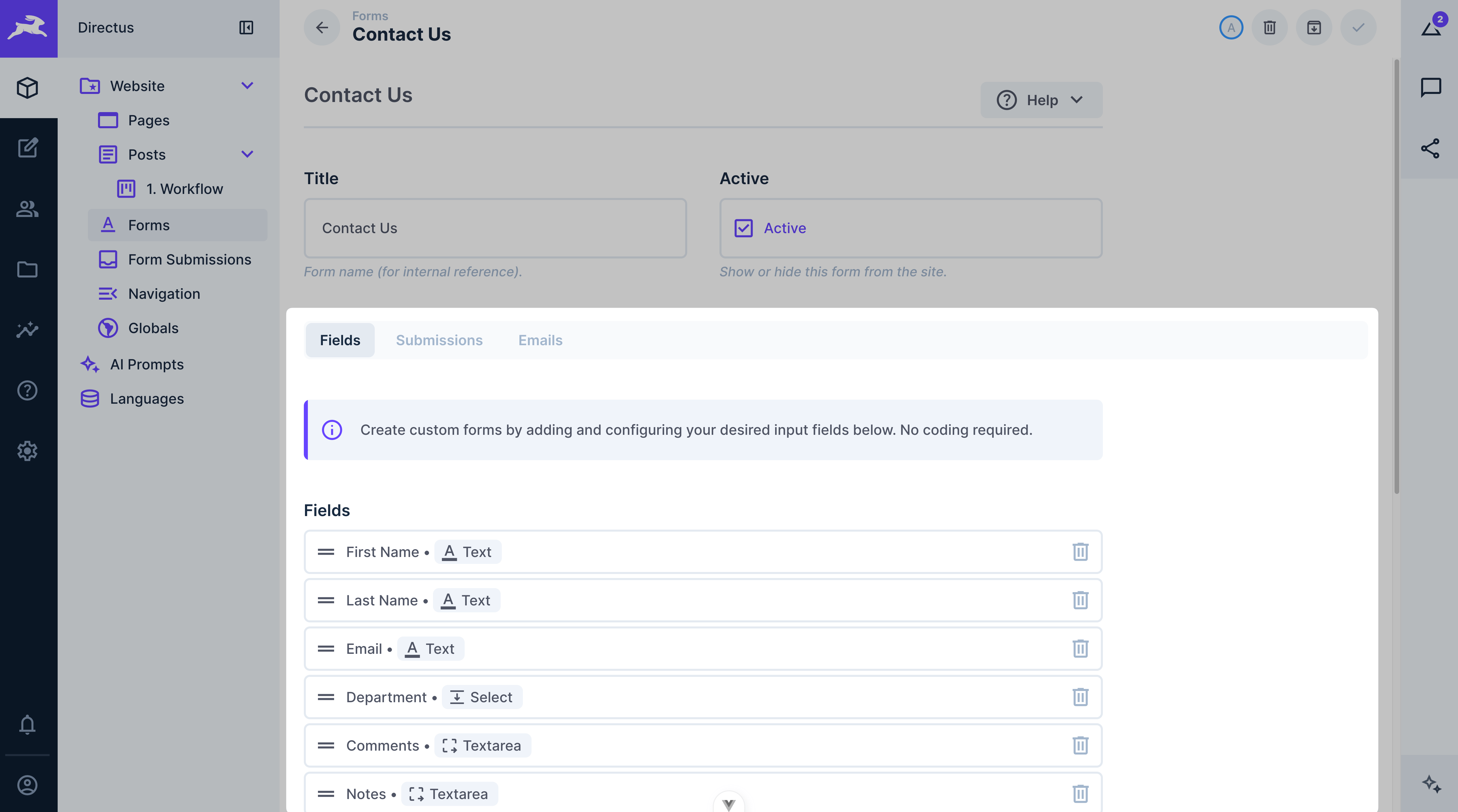Open the Settings gear module

coord(27,451)
